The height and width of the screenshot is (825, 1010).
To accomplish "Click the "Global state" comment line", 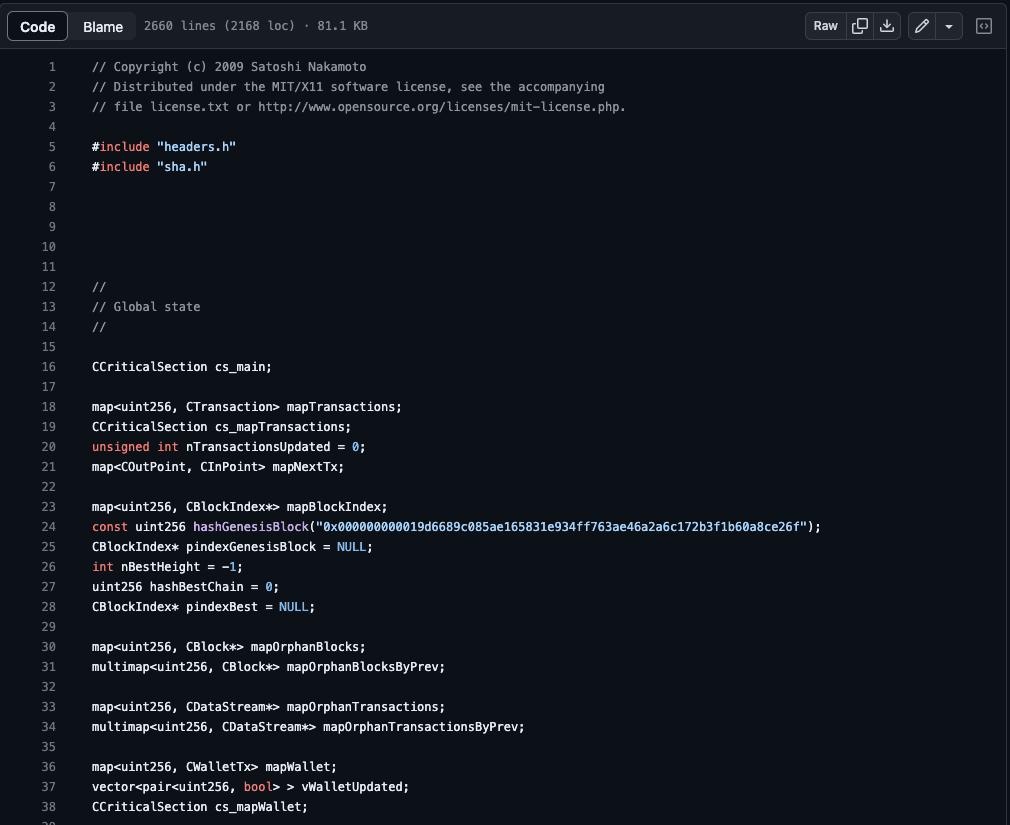I will [x=156, y=307].
